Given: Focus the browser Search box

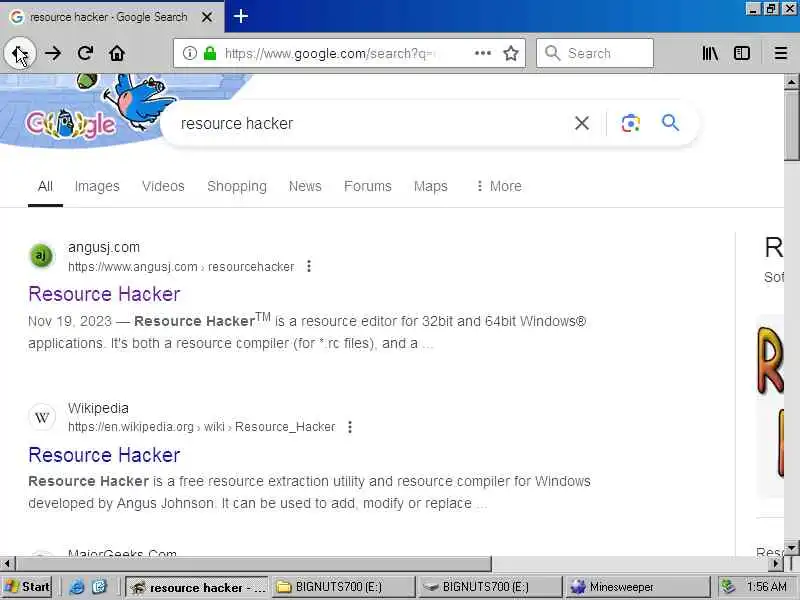Looking at the screenshot, I should [595, 53].
